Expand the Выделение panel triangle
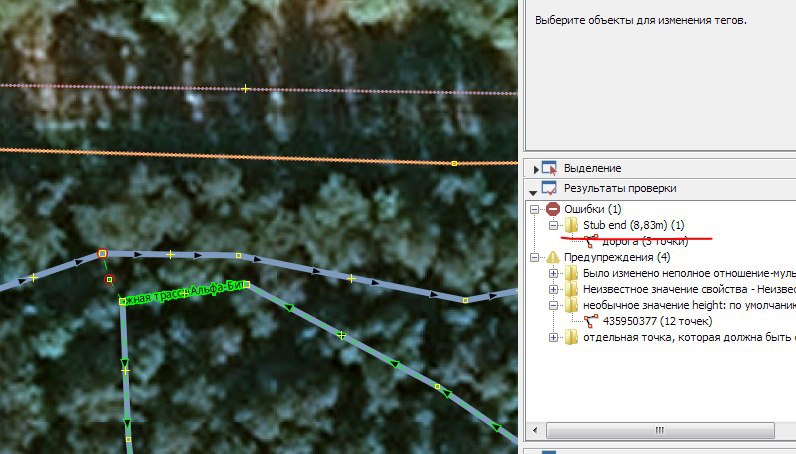796x454 pixels. click(534, 170)
